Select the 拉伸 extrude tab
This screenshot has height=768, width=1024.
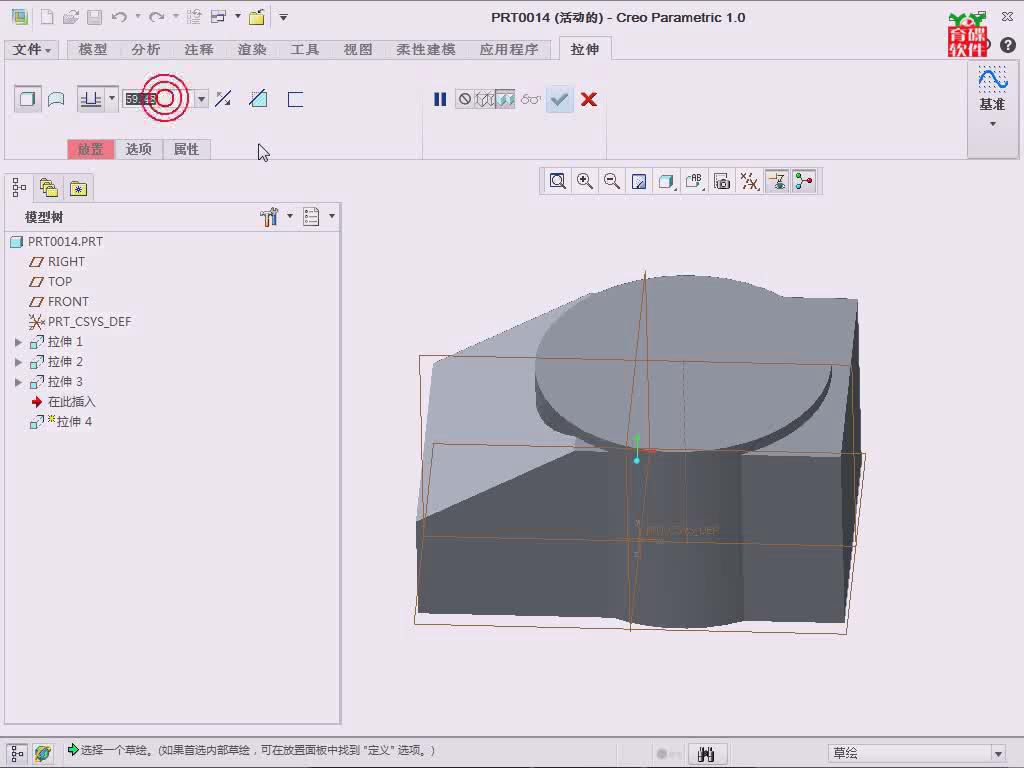pos(584,49)
